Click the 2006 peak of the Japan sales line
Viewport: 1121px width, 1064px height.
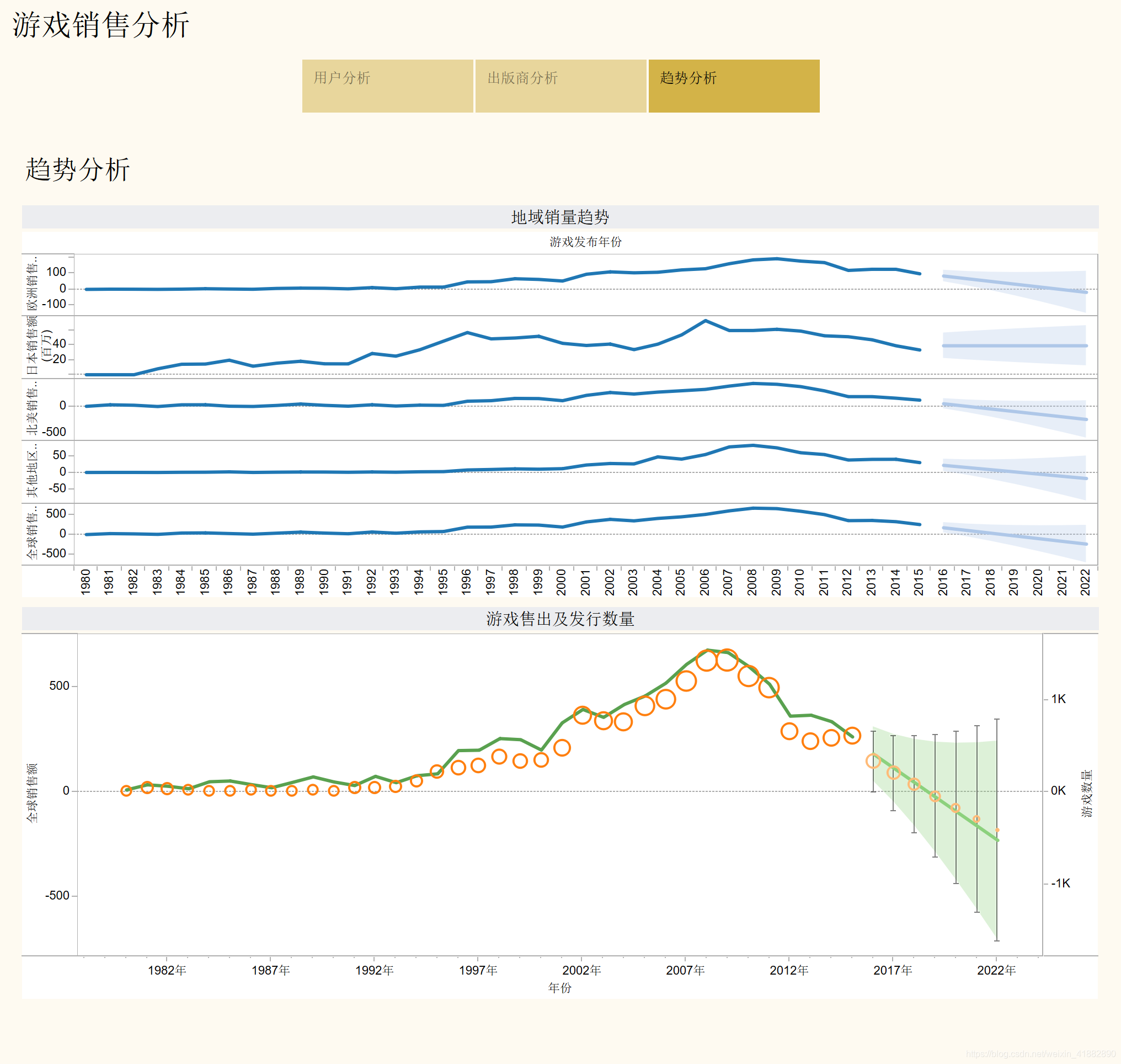706,321
